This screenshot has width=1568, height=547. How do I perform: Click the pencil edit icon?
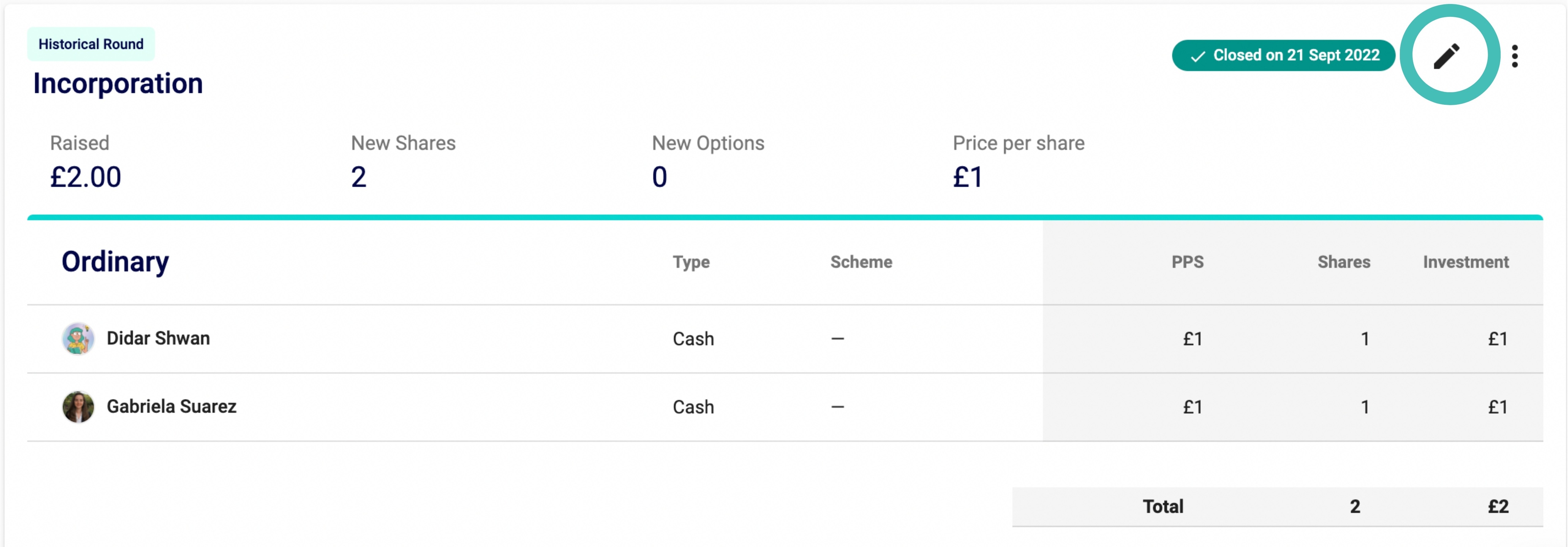click(x=1447, y=56)
